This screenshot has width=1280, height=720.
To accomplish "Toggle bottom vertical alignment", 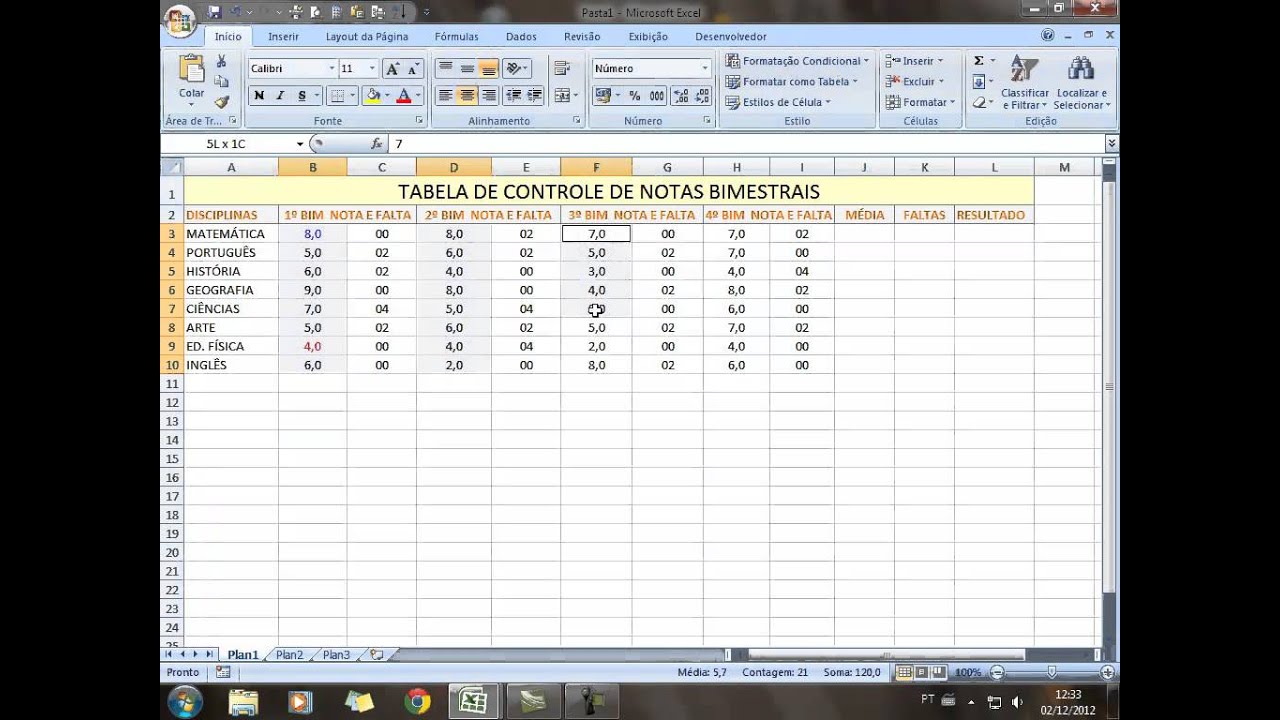I will pos(488,69).
